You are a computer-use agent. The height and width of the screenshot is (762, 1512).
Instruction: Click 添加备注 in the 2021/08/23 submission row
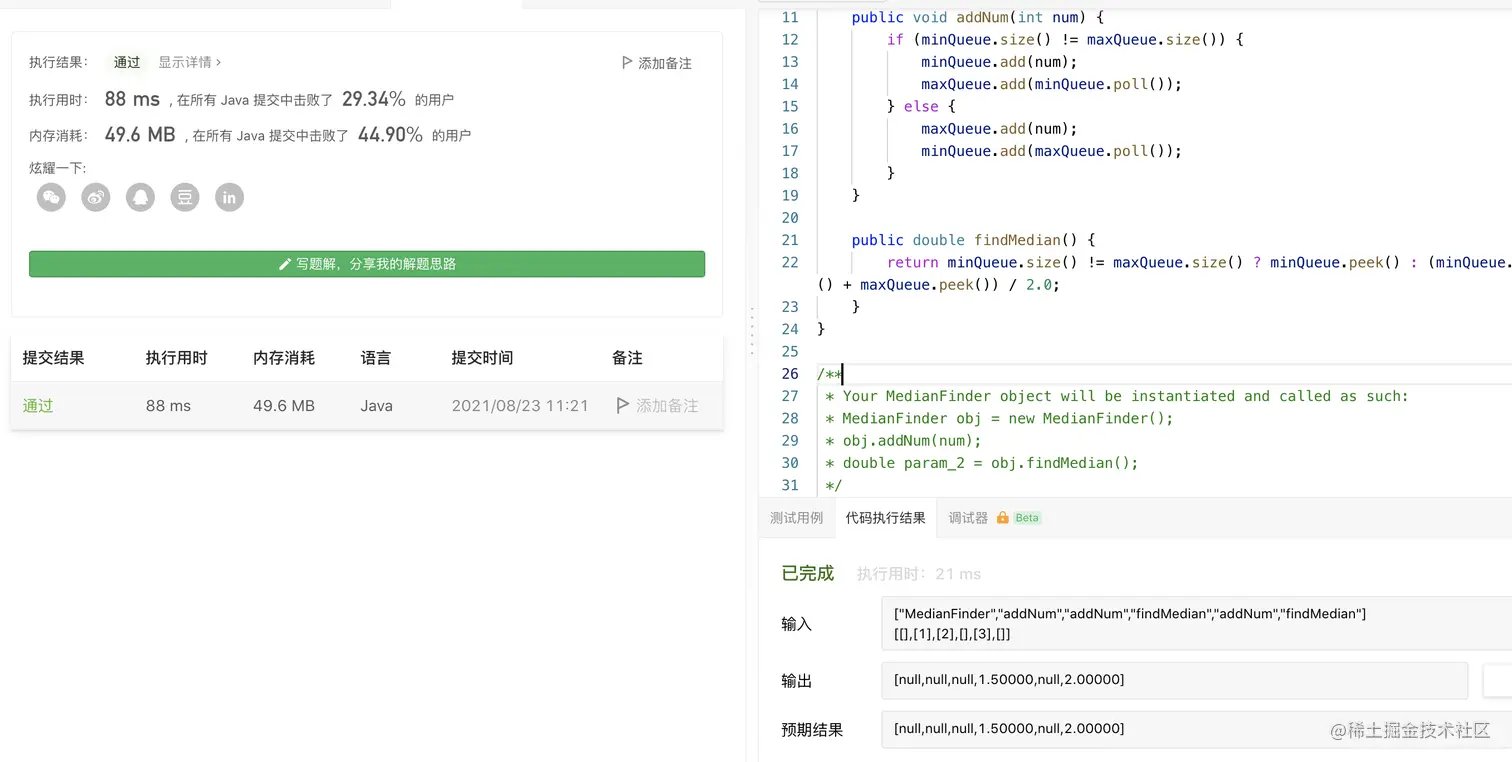657,406
